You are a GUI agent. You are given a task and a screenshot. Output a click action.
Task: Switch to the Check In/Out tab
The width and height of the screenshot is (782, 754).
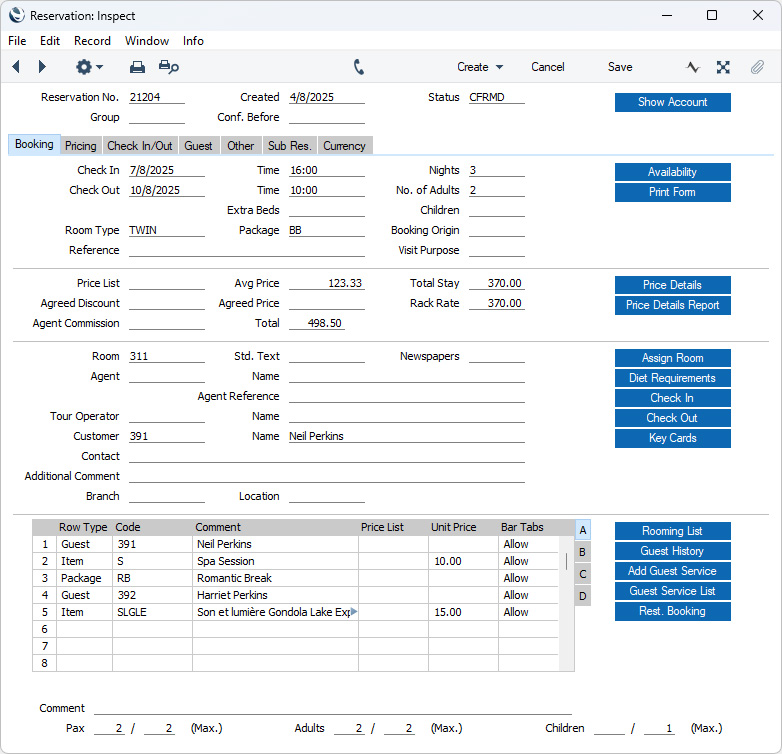pos(140,146)
